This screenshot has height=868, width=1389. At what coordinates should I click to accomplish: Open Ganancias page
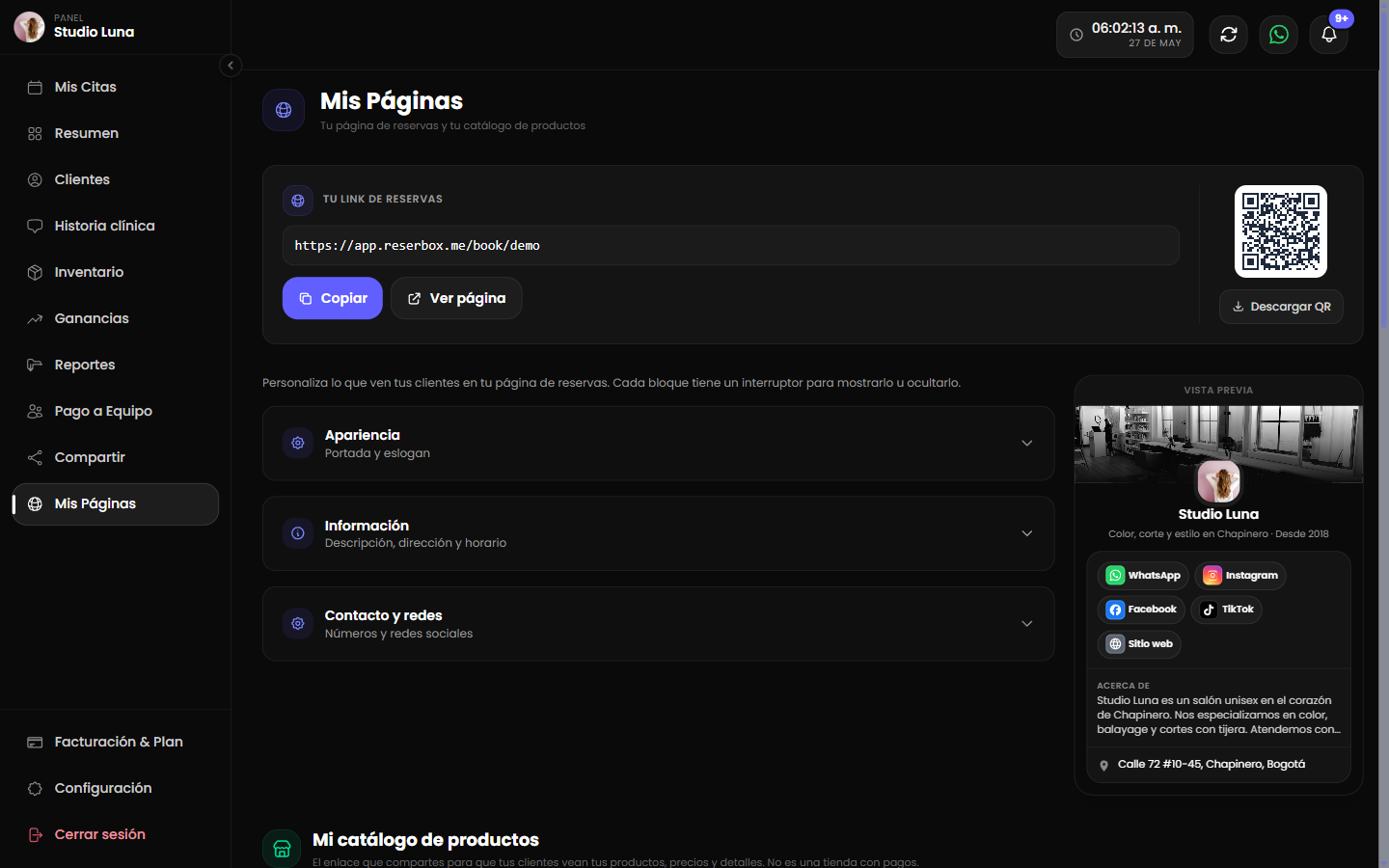pos(116,318)
